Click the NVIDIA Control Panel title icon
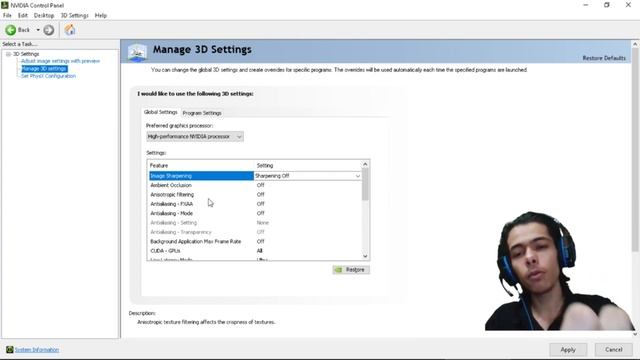The width and height of the screenshot is (640, 360). tap(4, 5)
